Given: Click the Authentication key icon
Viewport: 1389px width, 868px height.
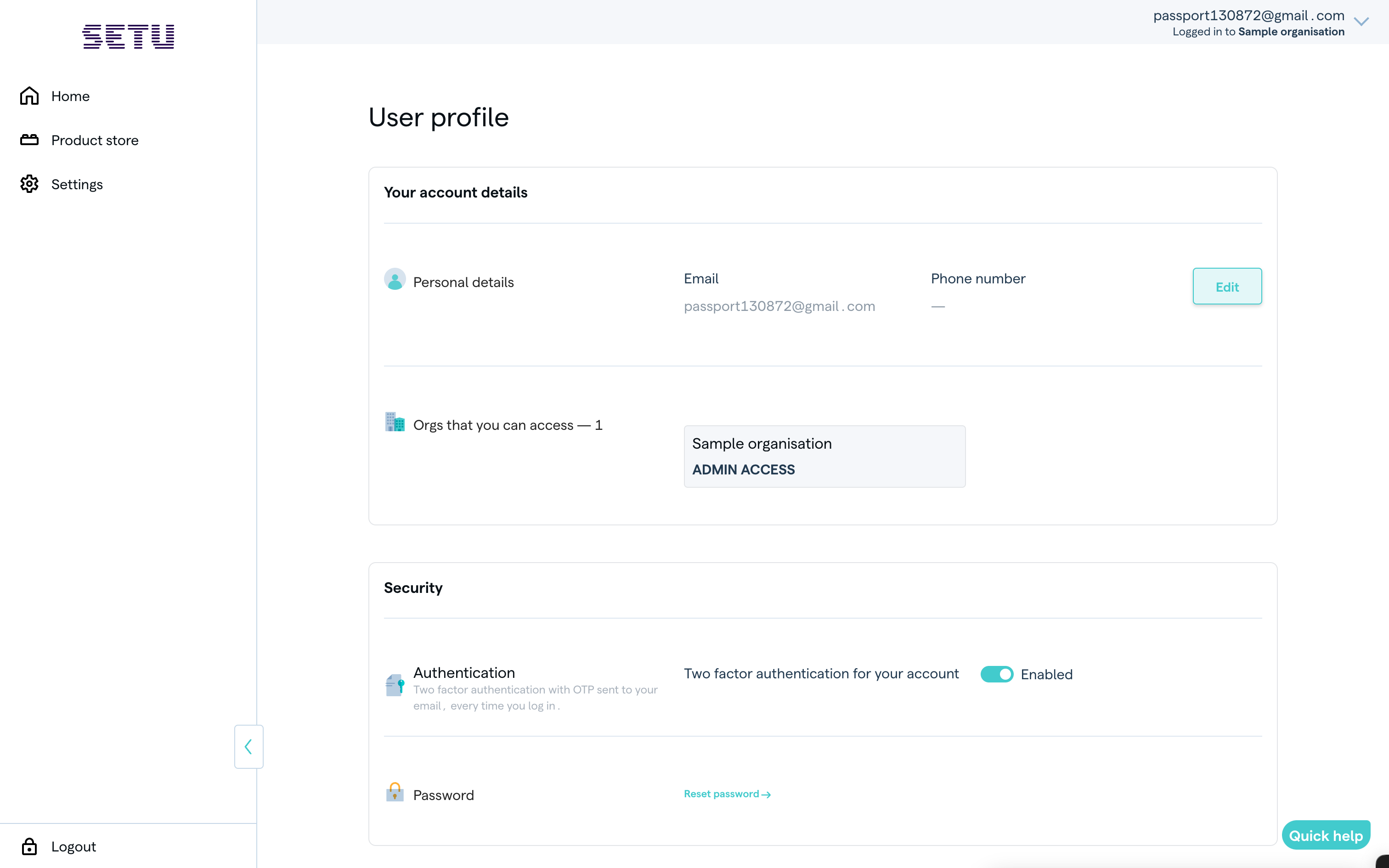Looking at the screenshot, I should tap(395, 685).
